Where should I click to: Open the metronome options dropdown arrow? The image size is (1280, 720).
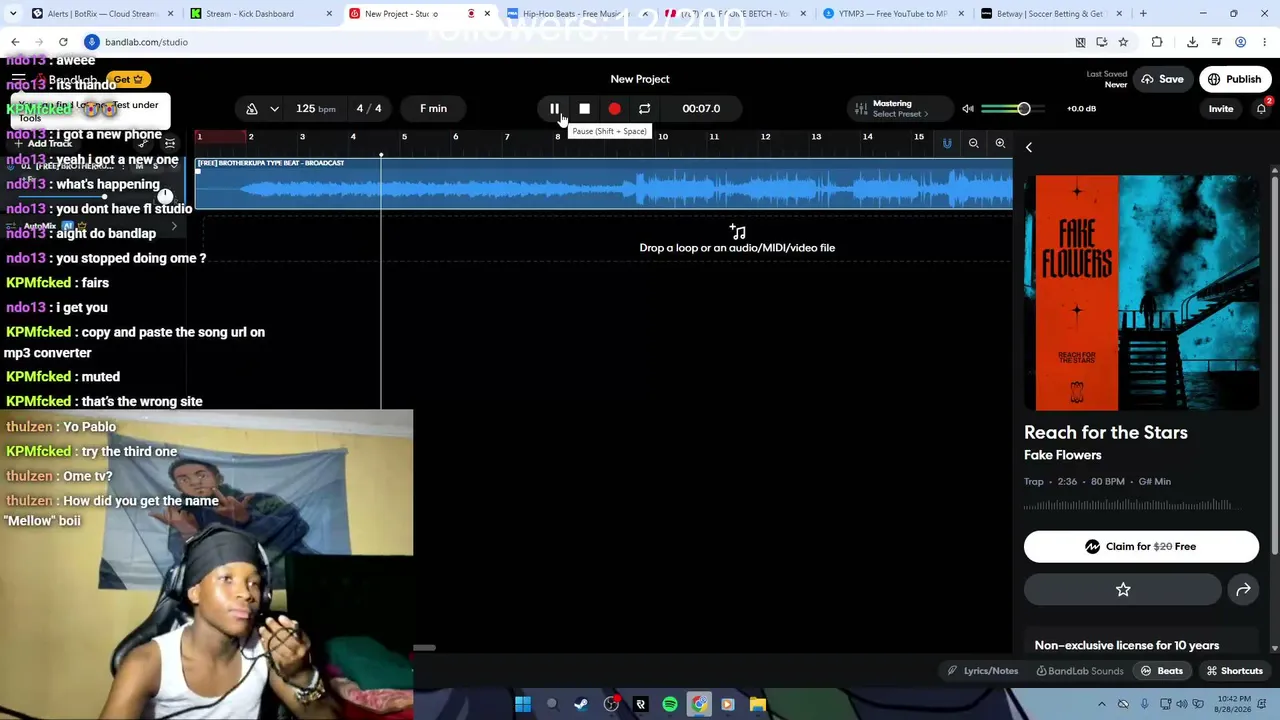click(x=274, y=109)
